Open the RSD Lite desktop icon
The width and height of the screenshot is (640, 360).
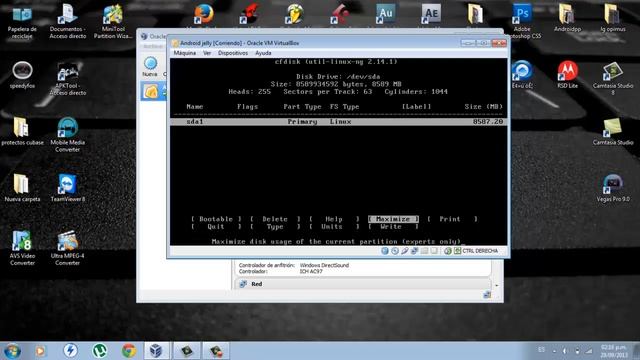point(567,75)
